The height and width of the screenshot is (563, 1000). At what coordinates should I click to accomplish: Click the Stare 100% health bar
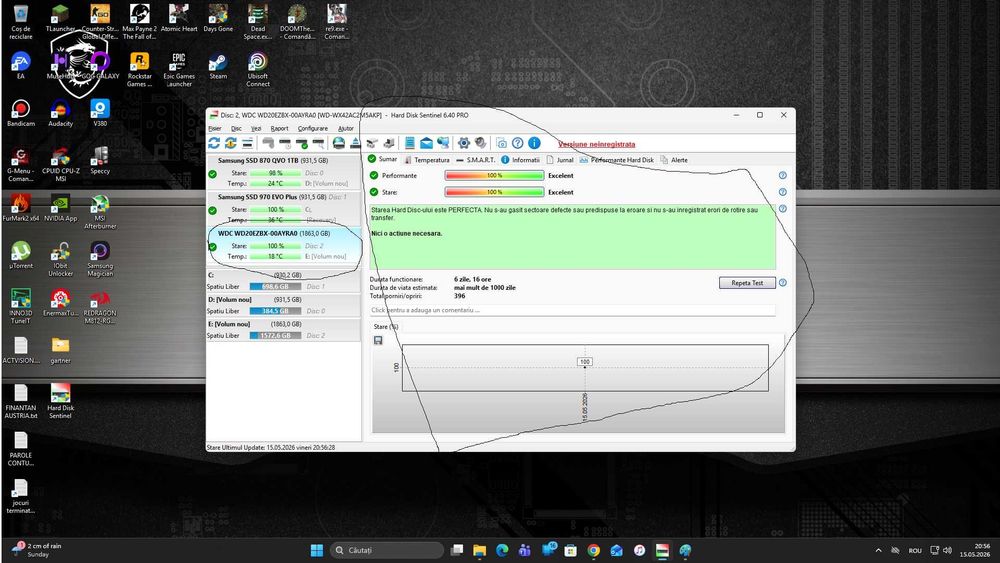[x=494, y=192]
